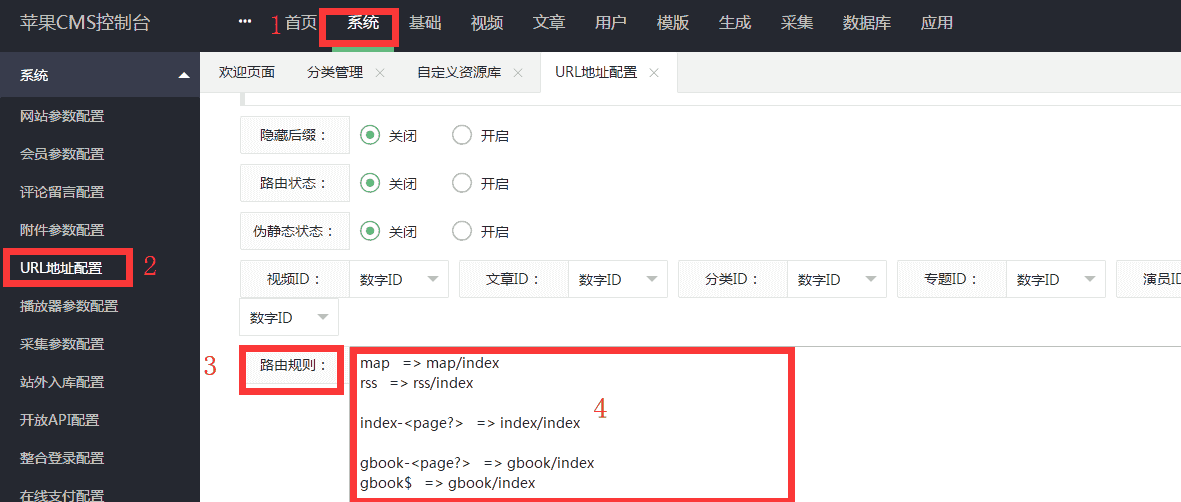Screen dimensions: 1181x502
Task: Switch to 自定义资源库 tab
Action: (459, 72)
